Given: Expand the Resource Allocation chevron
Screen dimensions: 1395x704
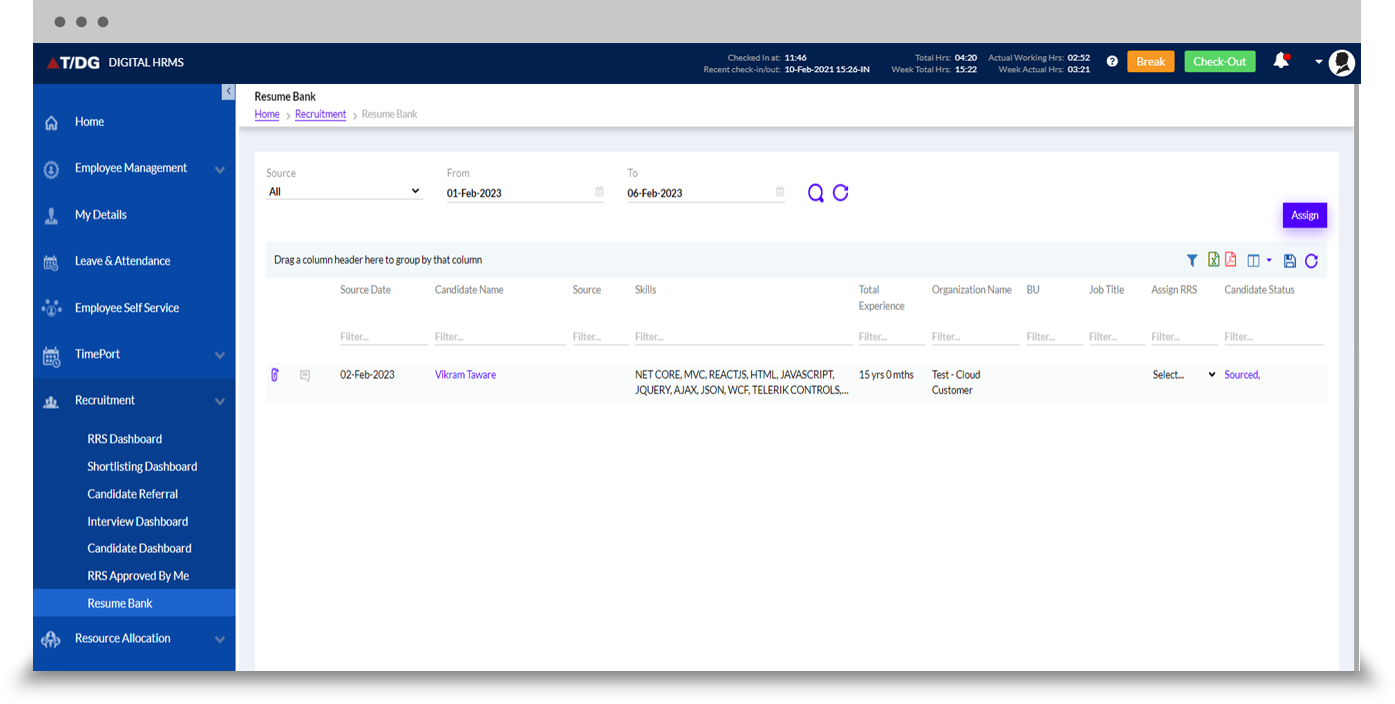Looking at the screenshot, I should [220, 640].
